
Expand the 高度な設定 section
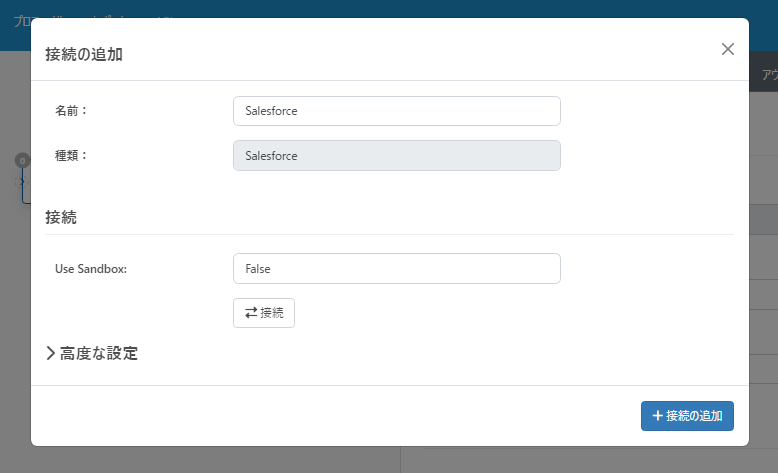[x=98, y=353]
